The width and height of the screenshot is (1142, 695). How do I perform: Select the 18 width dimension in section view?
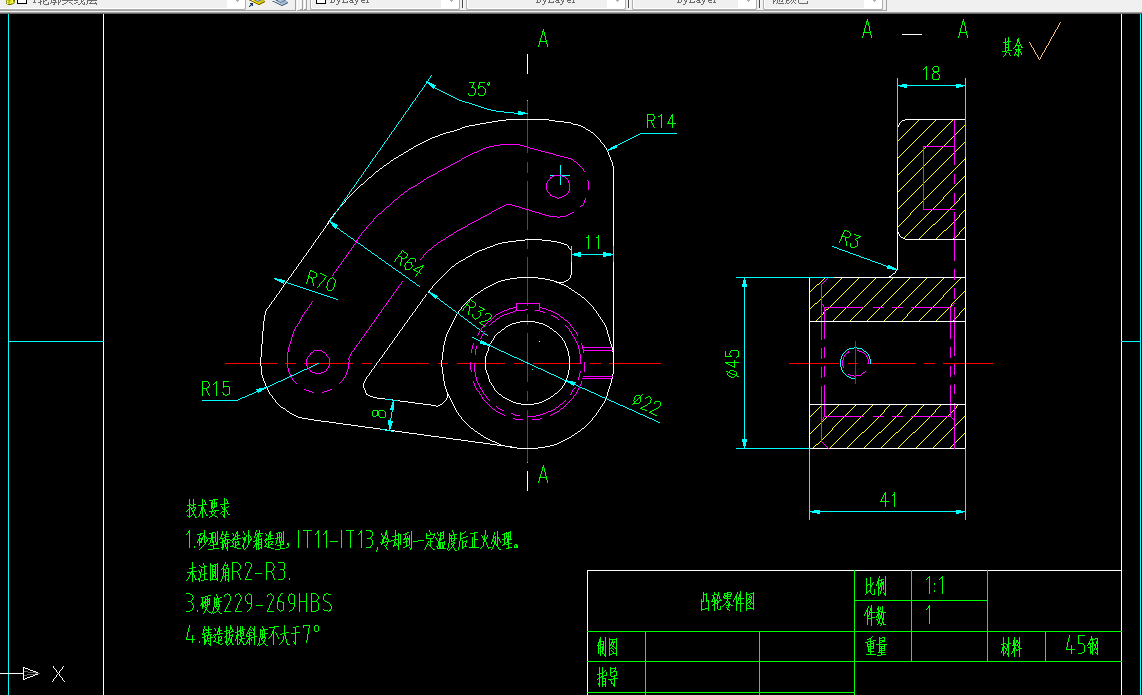pos(931,74)
